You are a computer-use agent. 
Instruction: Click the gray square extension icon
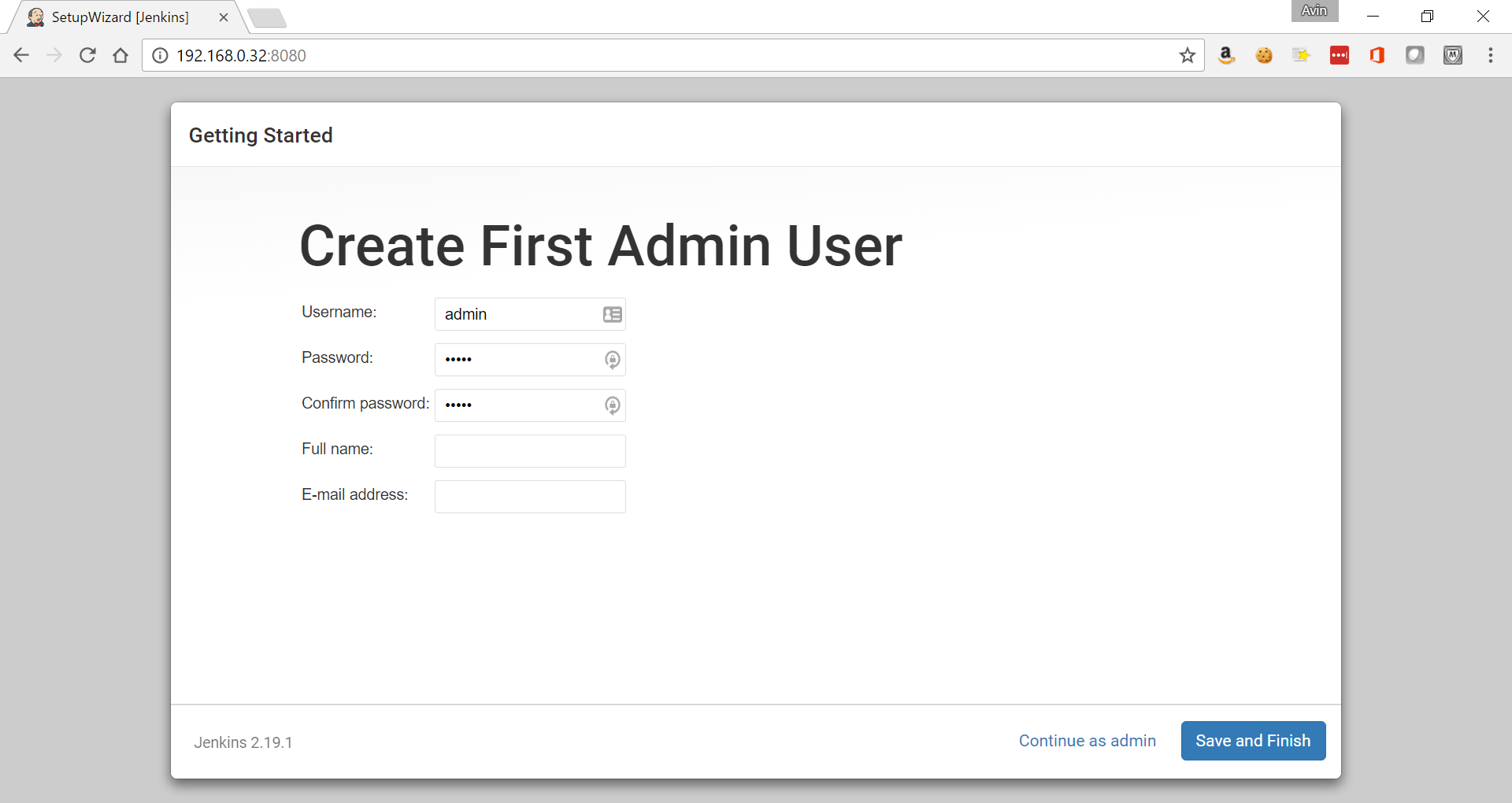click(1415, 55)
